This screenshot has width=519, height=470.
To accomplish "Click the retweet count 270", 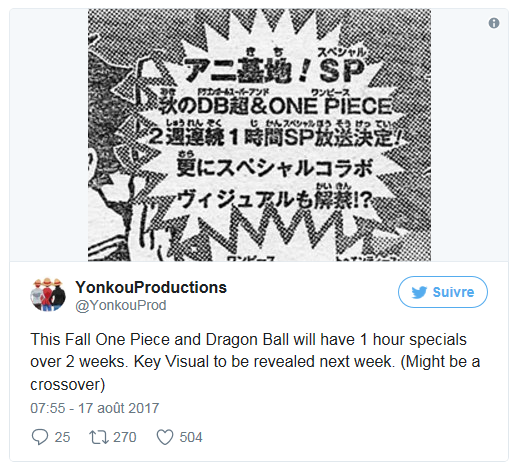I will (x=125, y=437).
